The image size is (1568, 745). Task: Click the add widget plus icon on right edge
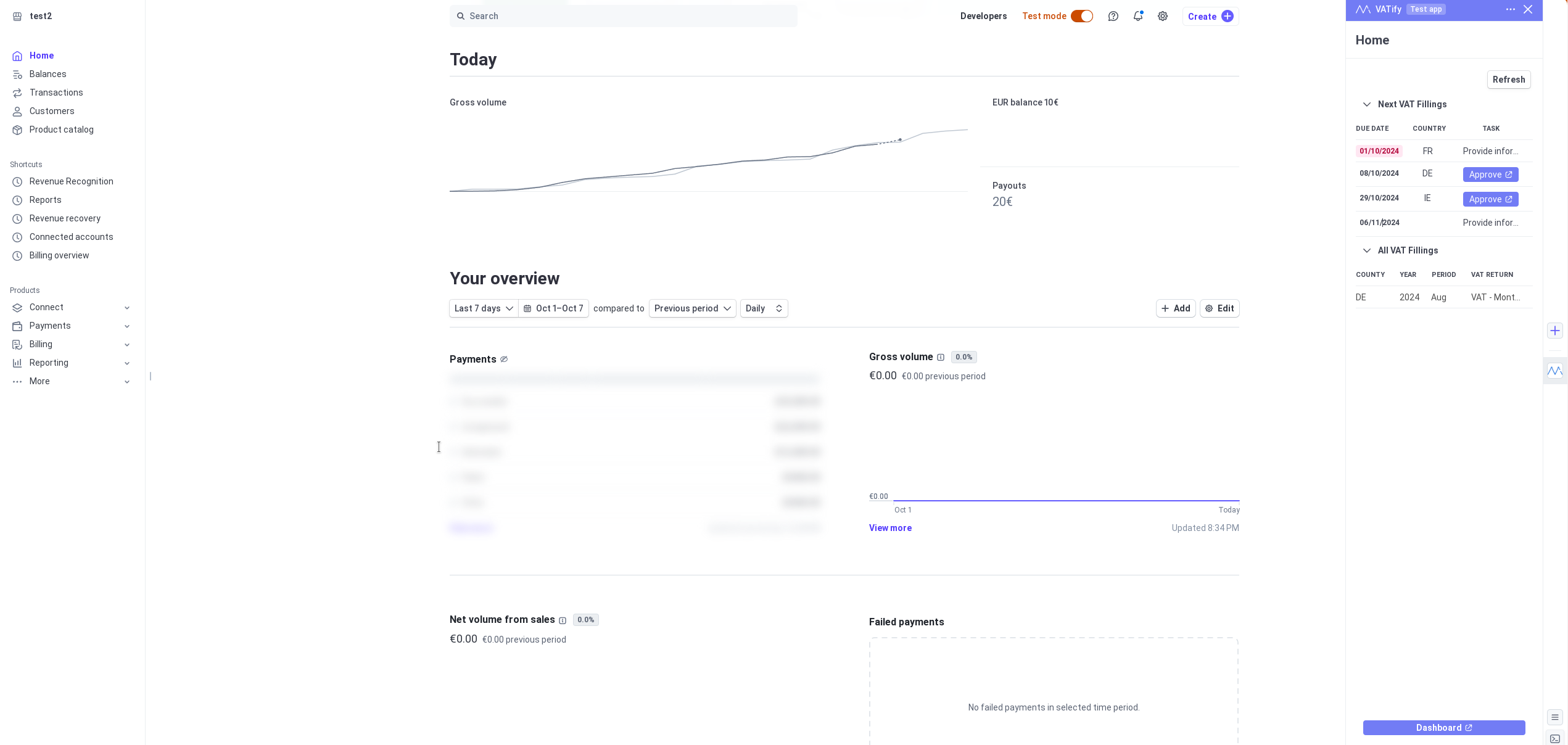tap(1555, 331)
